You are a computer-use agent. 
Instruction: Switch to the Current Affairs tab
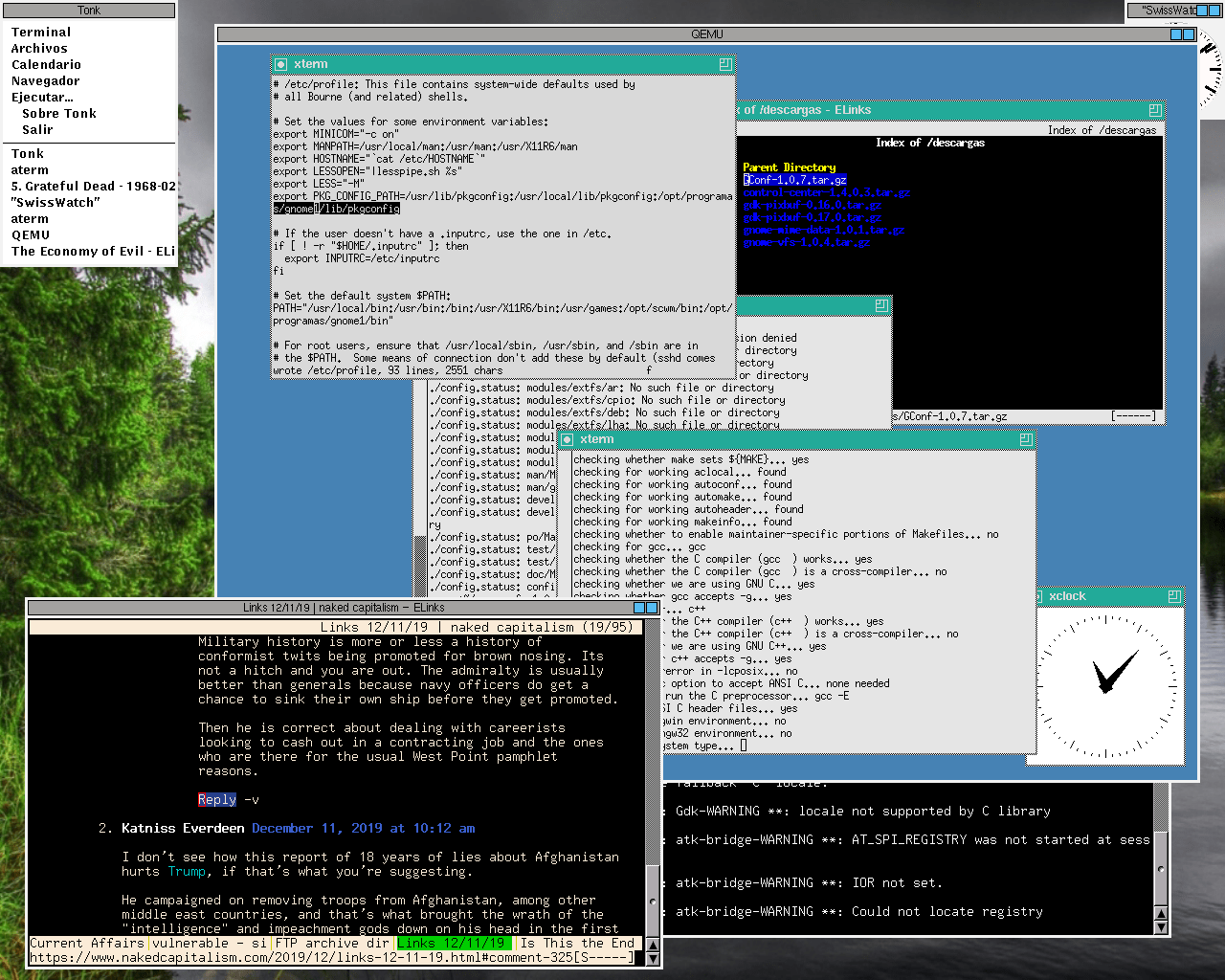(86, 943)
